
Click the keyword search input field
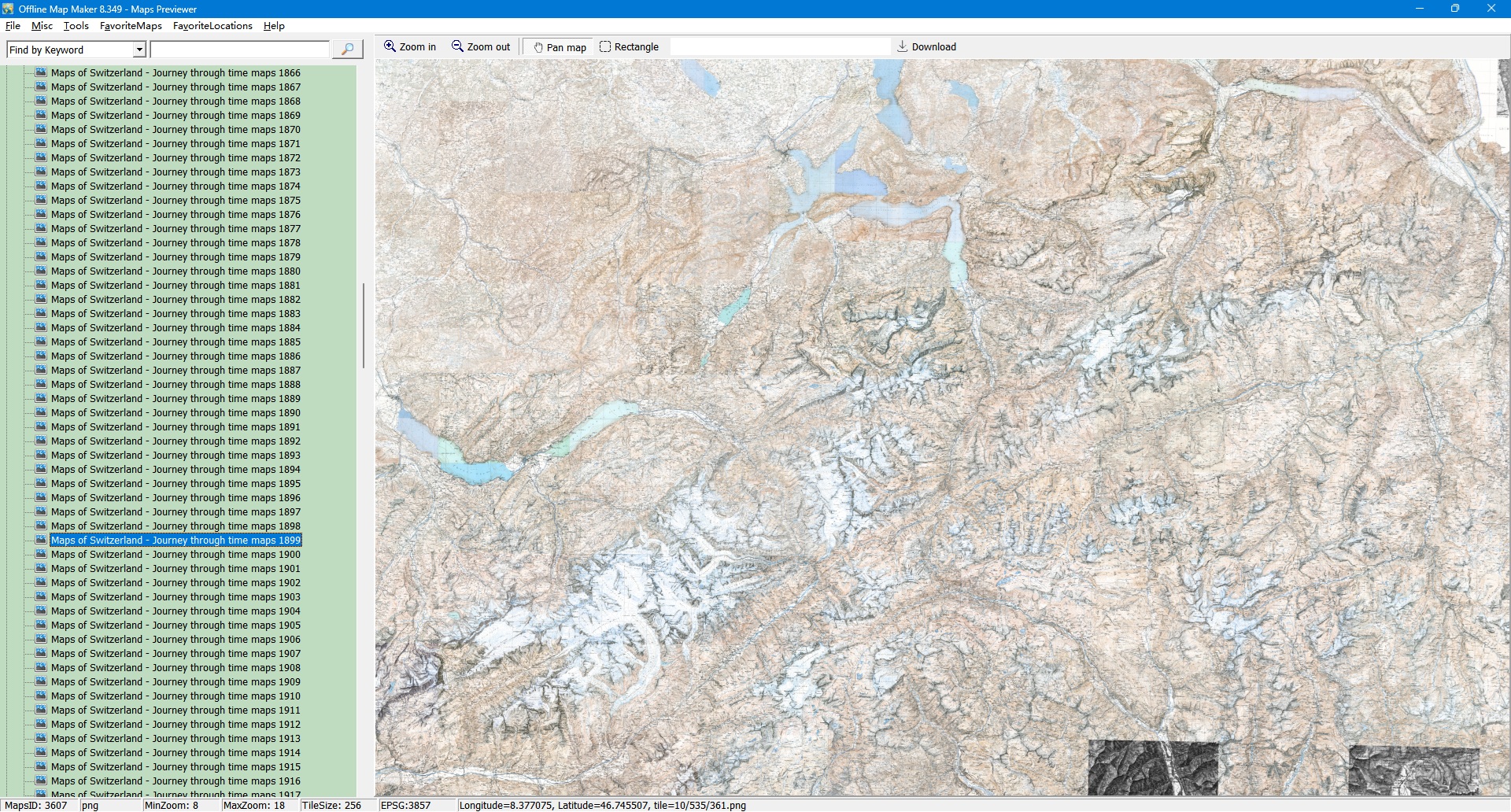pyautogui.click(x=239, y=50)
